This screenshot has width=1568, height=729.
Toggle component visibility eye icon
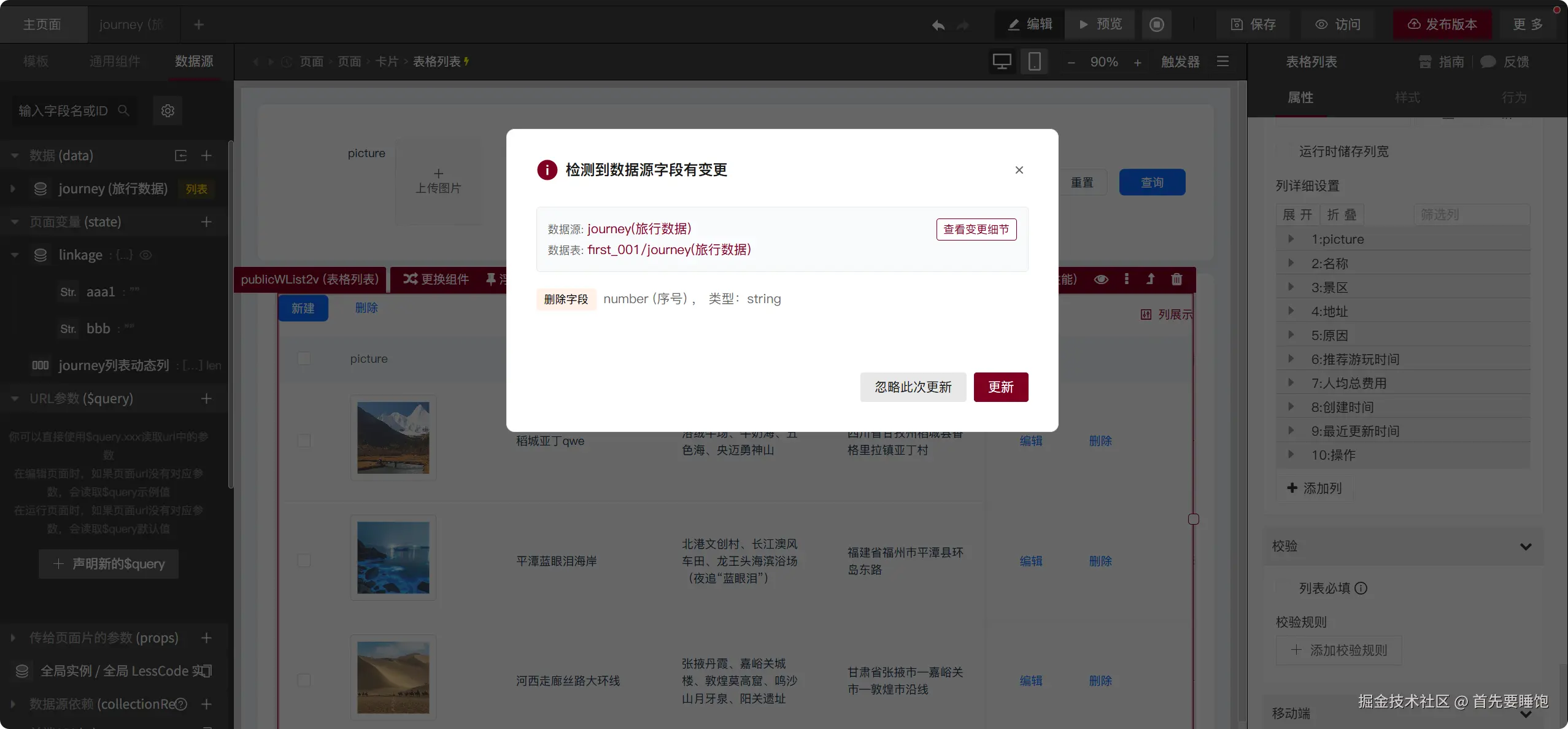pyautogui.click(x=1101, y=279)
